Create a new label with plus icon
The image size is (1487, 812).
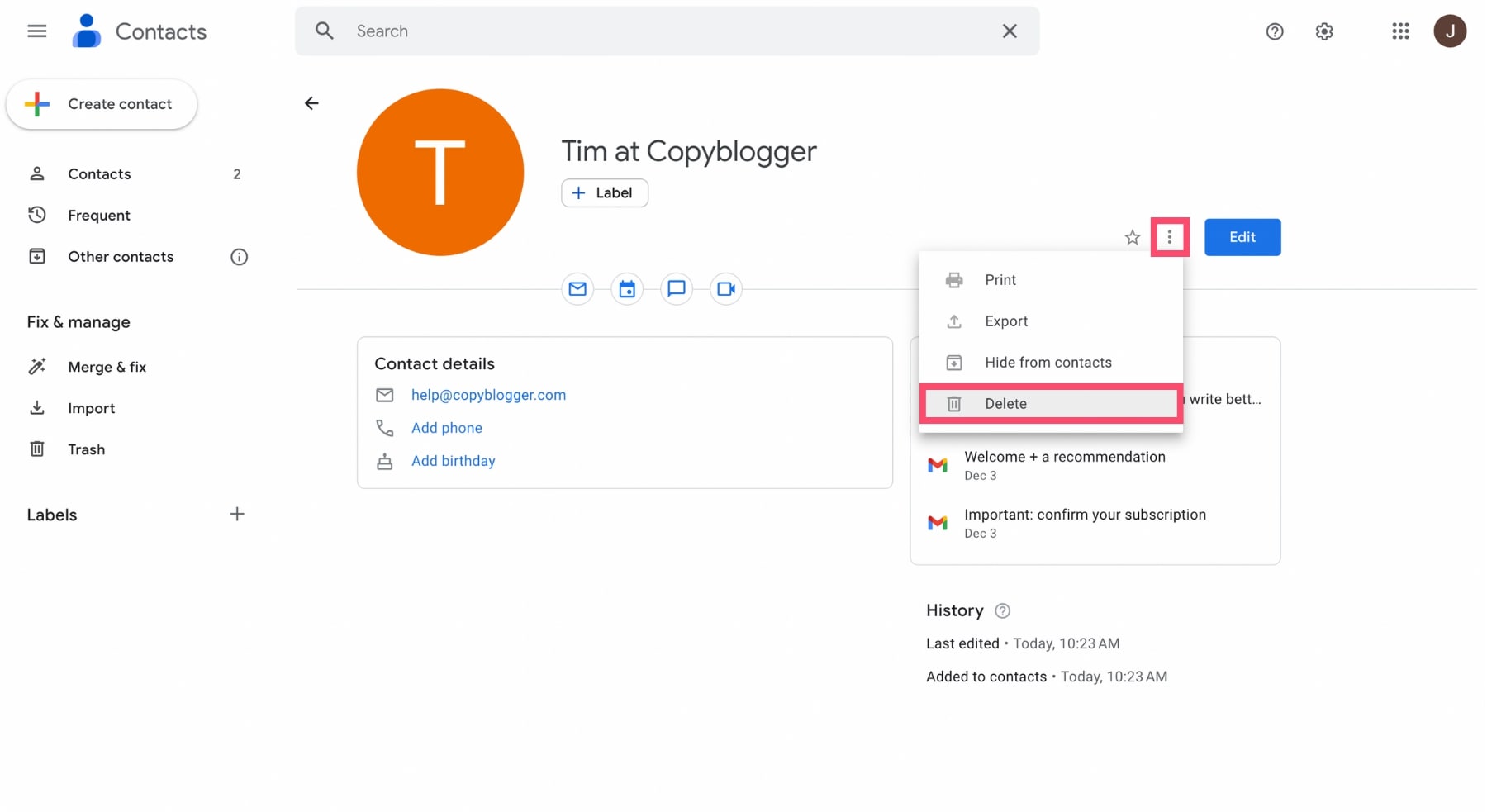coord(237,515)
